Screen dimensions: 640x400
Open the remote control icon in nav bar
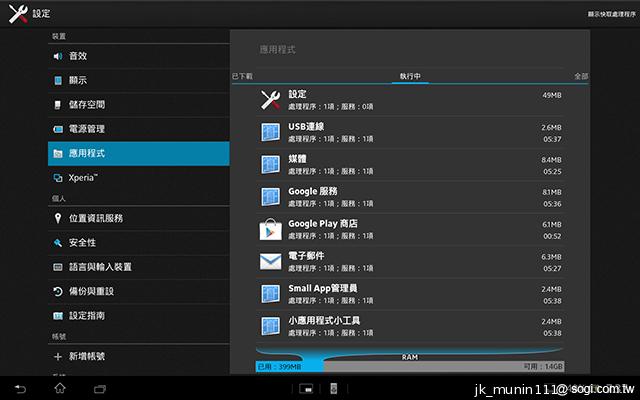[x=333, y=389]
